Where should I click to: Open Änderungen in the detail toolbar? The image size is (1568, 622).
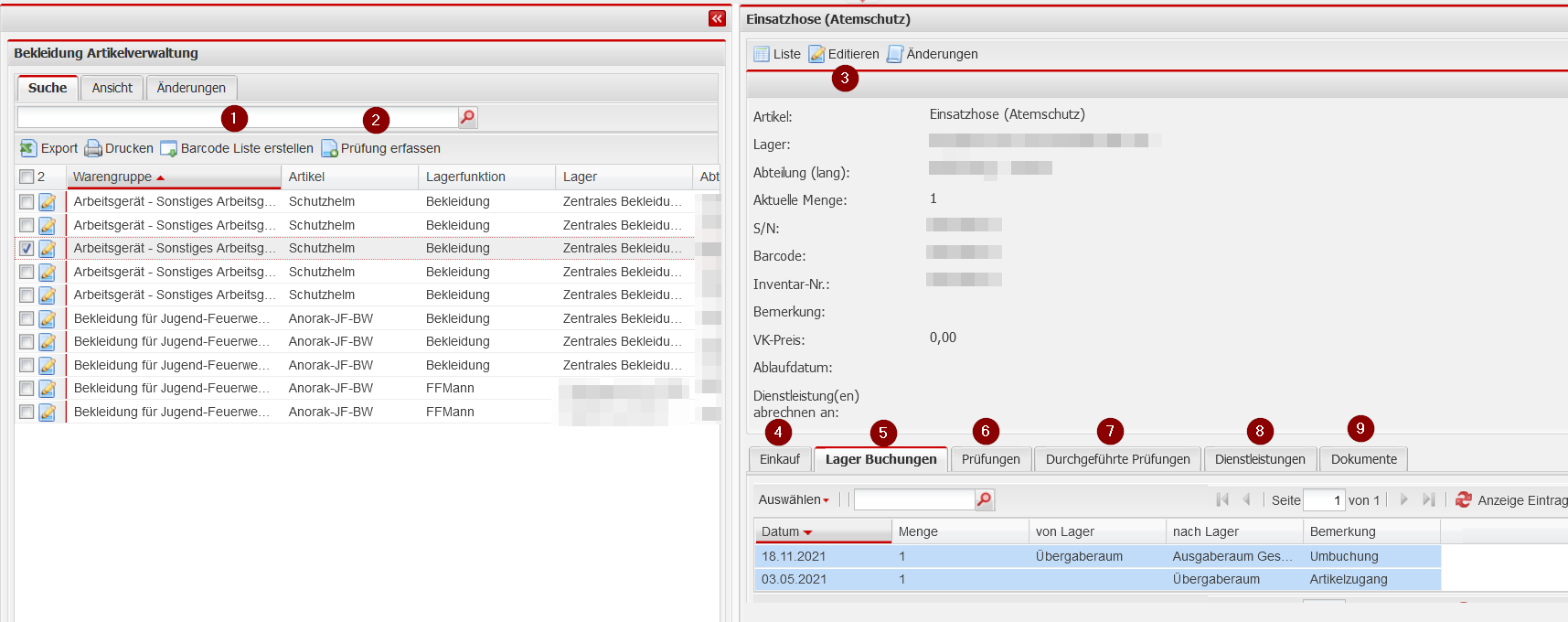[x=932, y=54]
